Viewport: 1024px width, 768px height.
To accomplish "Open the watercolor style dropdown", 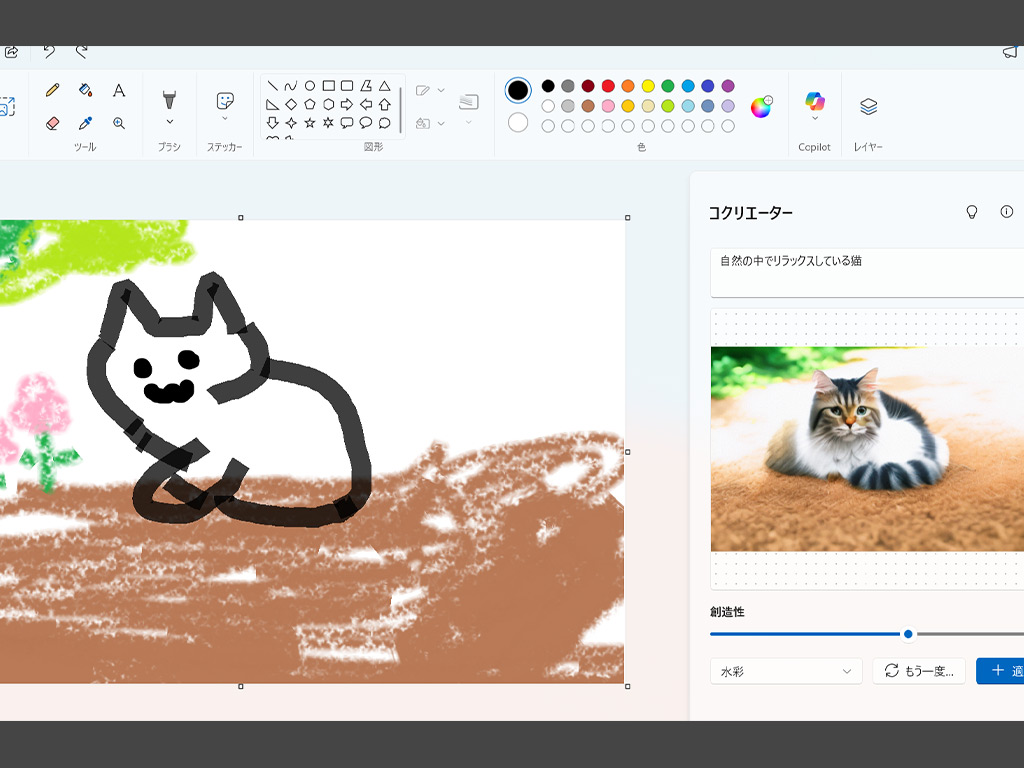I will click(x=786, y=671).
